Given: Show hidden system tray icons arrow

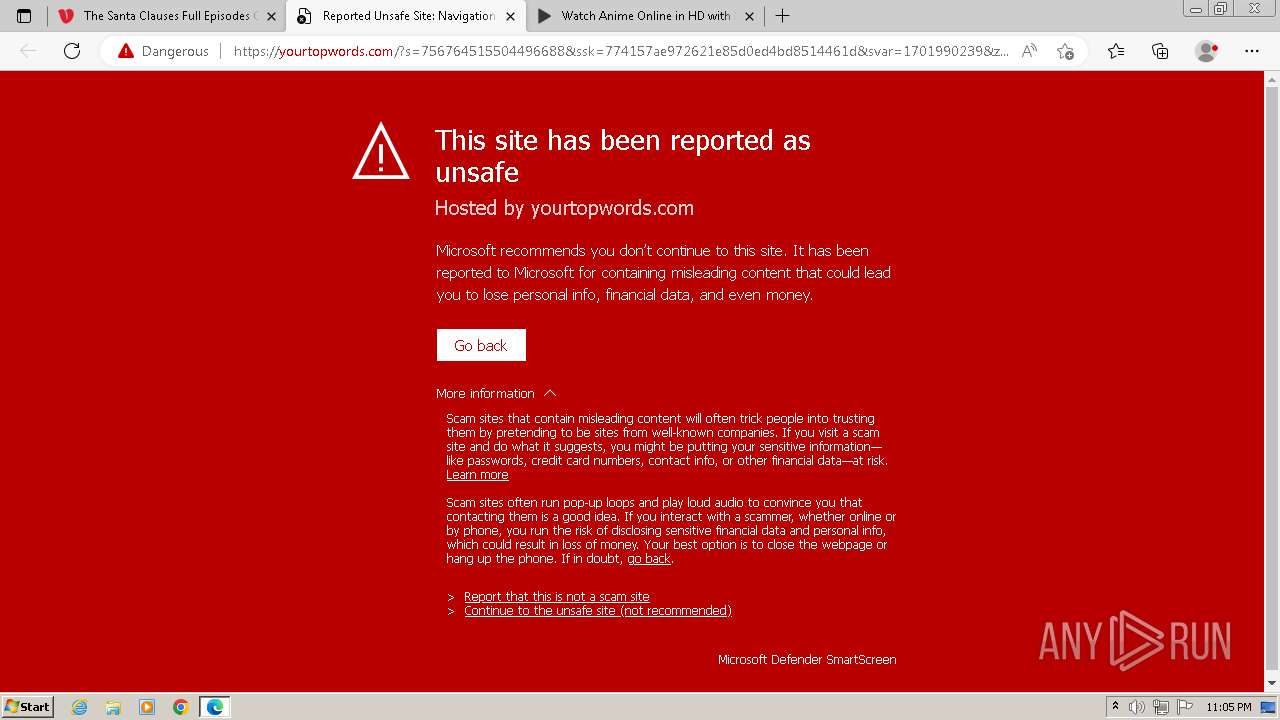Looking at the screenshot, I should (1115, 706).
